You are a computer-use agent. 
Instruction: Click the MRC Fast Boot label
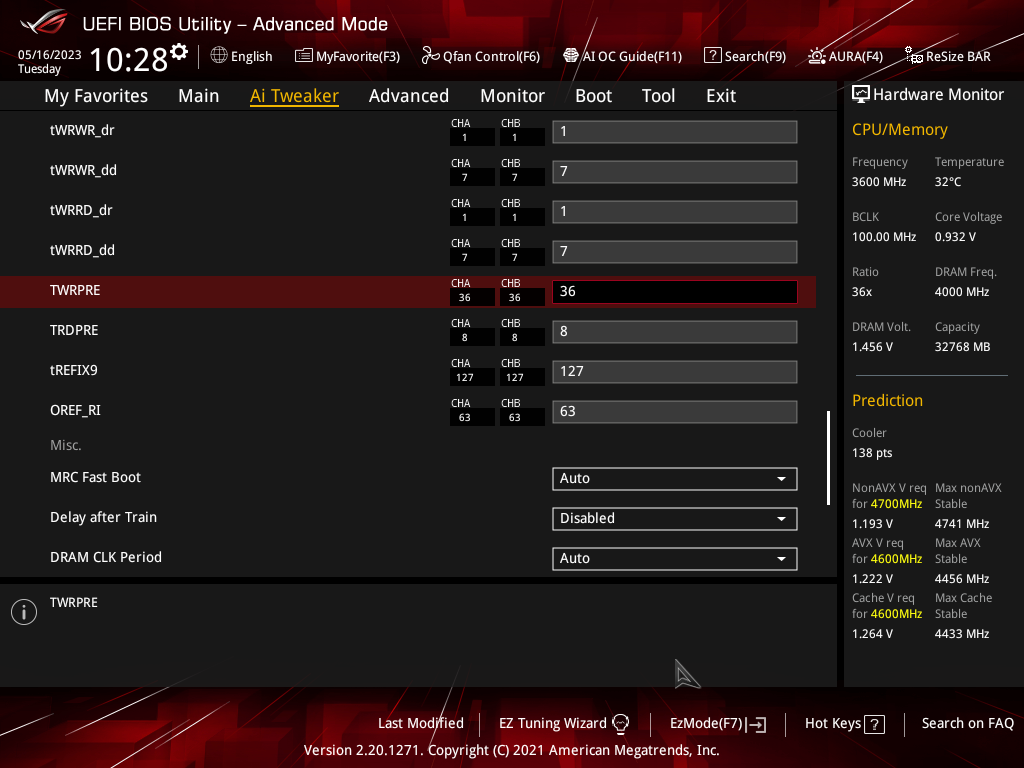tap(95, 477)
